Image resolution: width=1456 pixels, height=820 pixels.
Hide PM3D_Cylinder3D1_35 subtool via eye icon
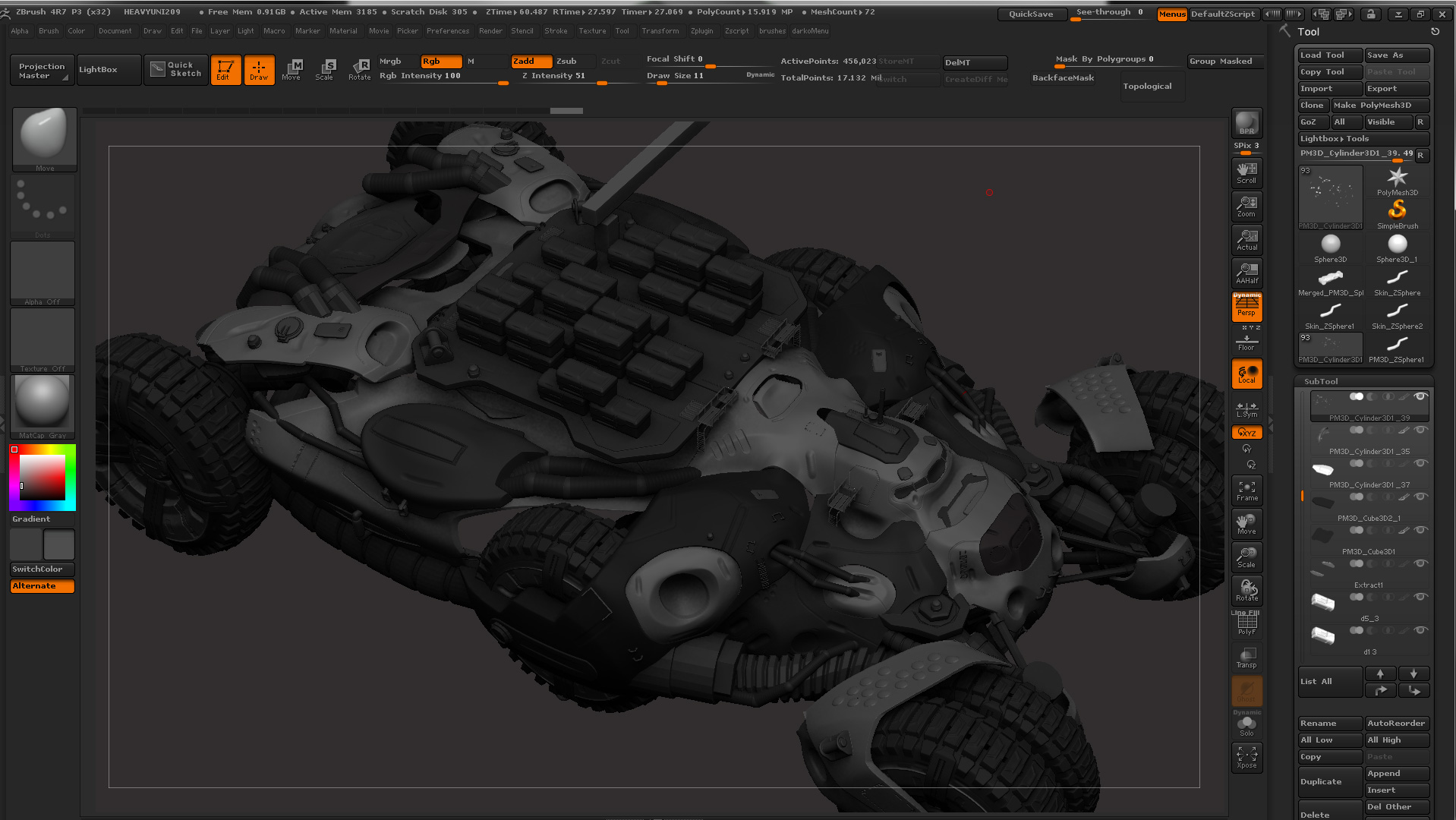click(1420, 430)
